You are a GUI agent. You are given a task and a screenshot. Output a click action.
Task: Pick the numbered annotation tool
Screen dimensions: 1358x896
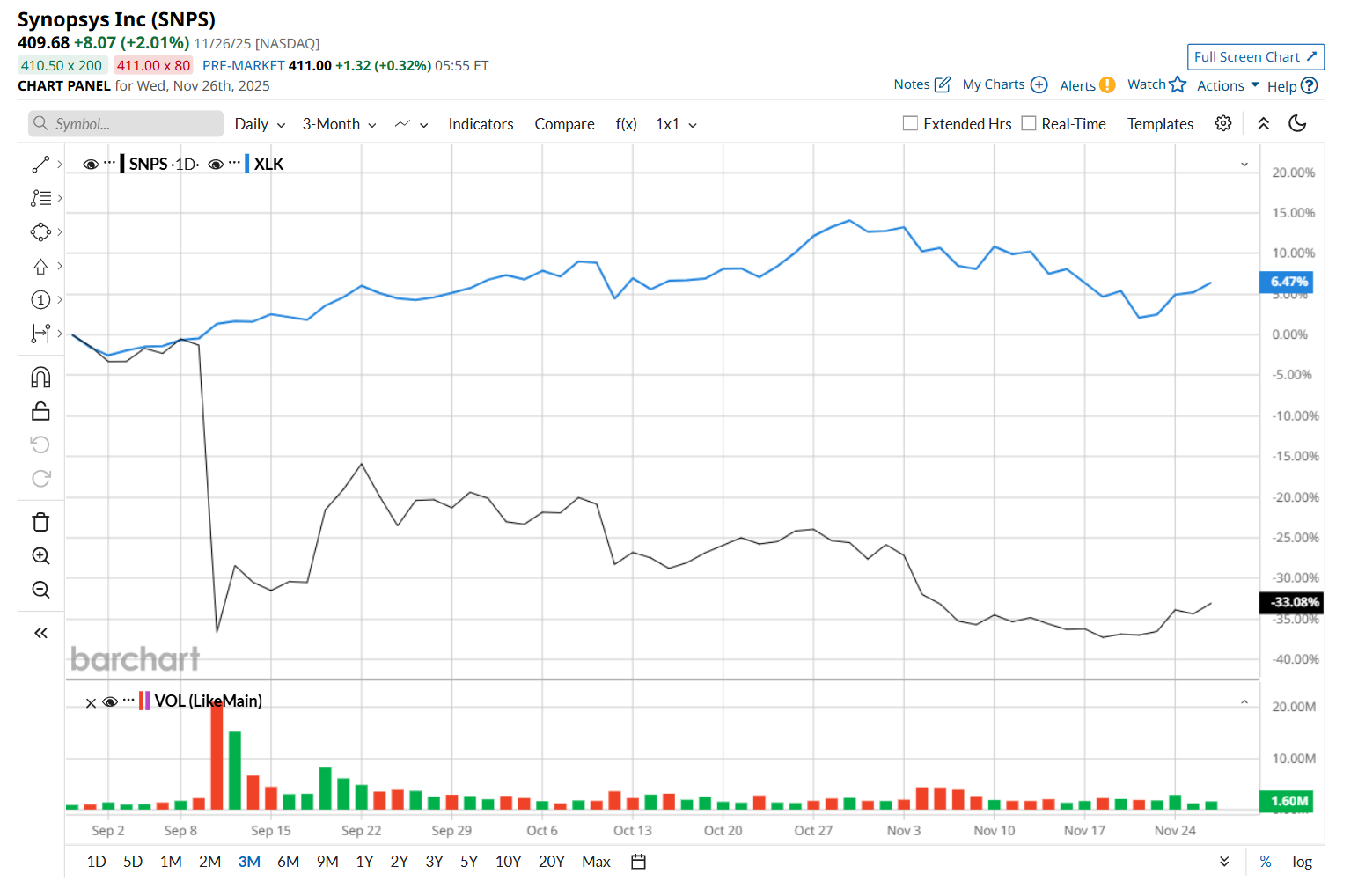click(x=40, y=300)
